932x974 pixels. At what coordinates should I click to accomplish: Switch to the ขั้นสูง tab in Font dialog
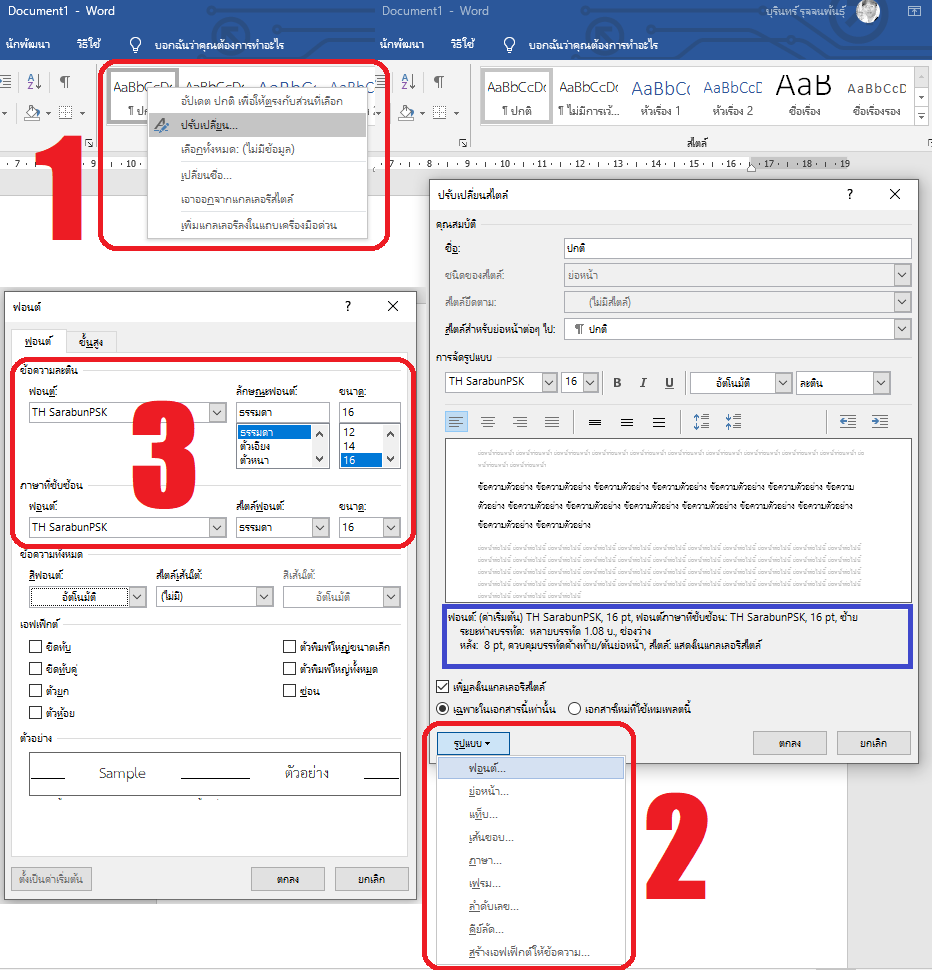pyautogui.click(x=91, y=342)
